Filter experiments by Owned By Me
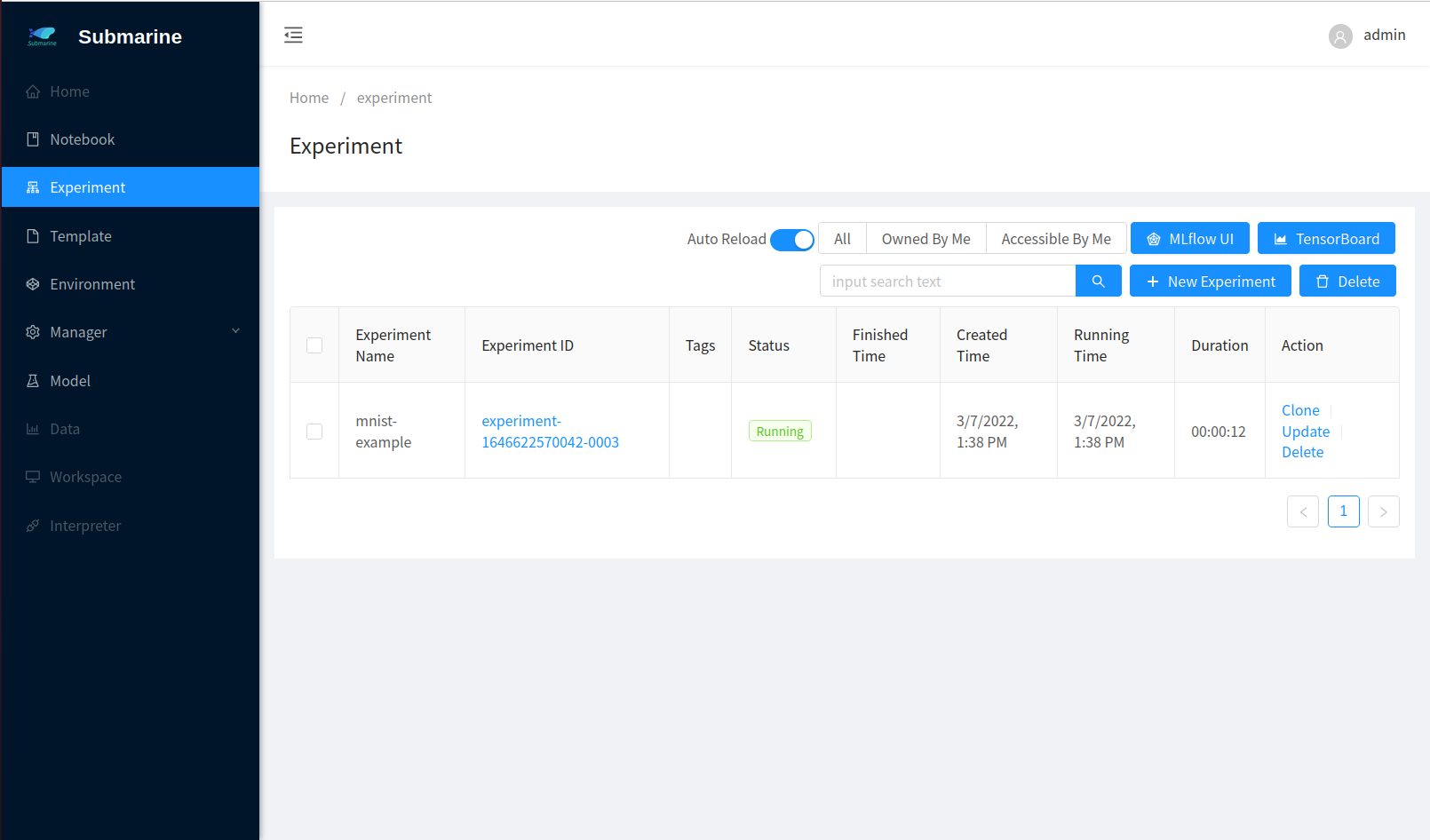Viewport: 1430px width, 840px height. click(x=926, y=239)
